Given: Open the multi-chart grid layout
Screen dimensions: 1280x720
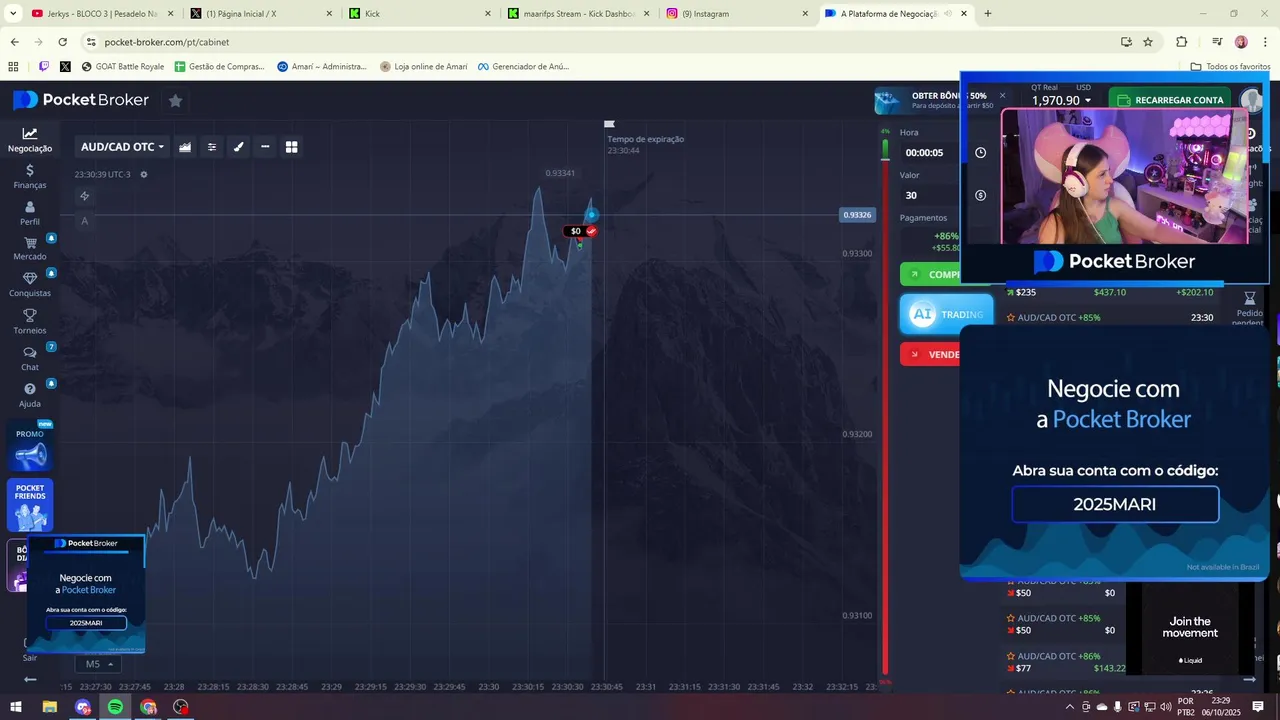Looking at the screenshot, I should [292, 147].
